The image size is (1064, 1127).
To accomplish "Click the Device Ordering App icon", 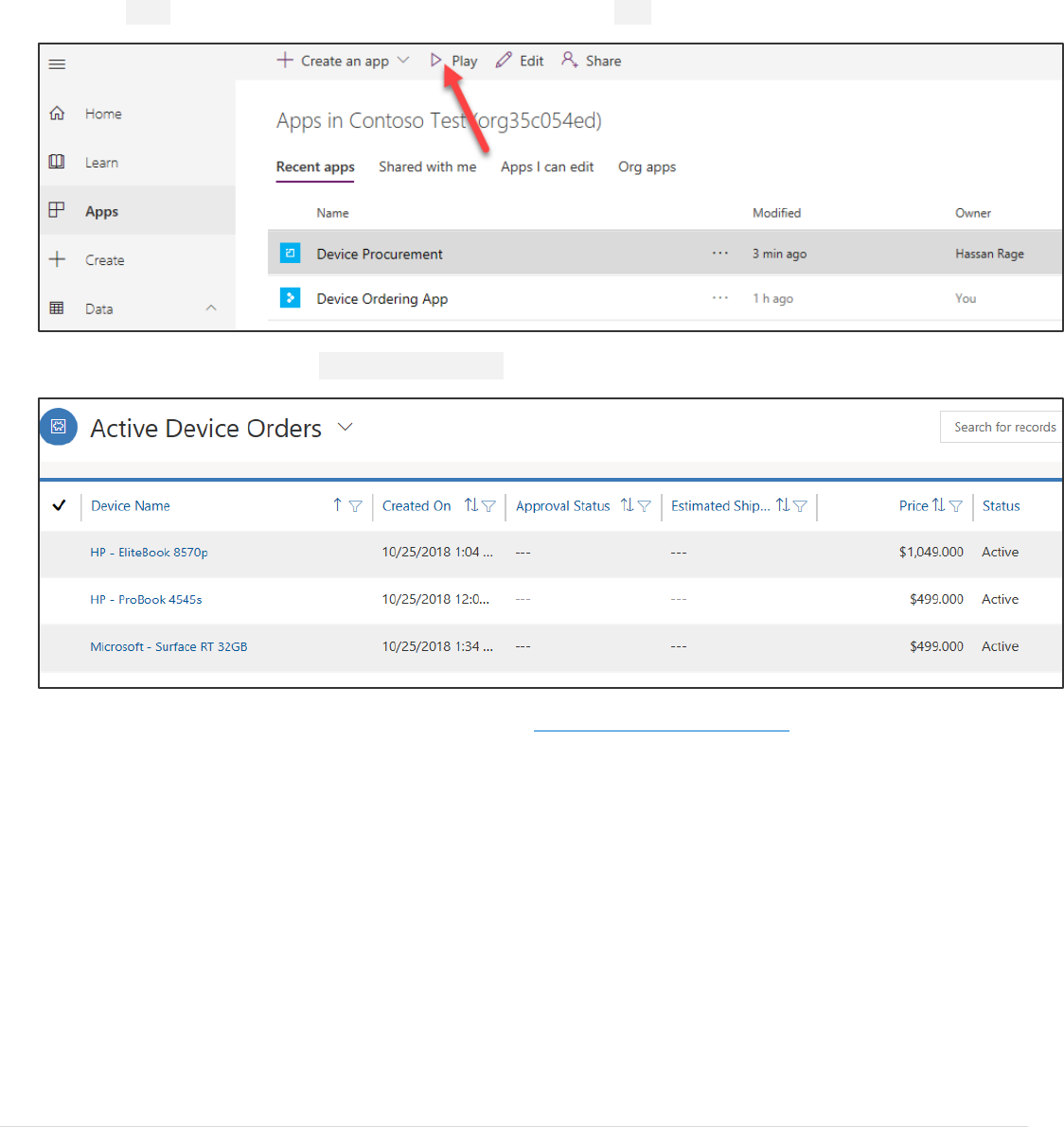I will click(290, 297).
